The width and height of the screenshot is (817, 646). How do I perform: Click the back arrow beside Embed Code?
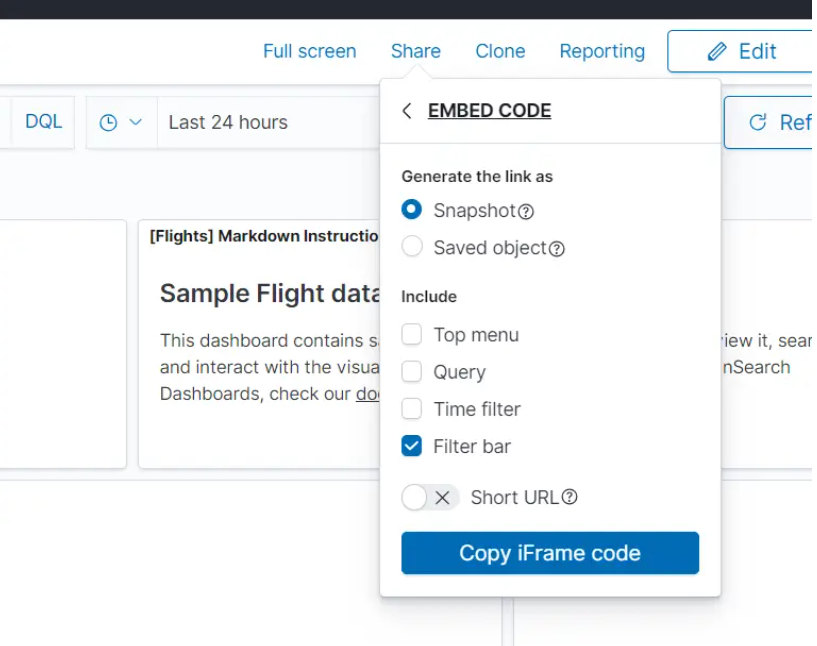click(407, 111)
